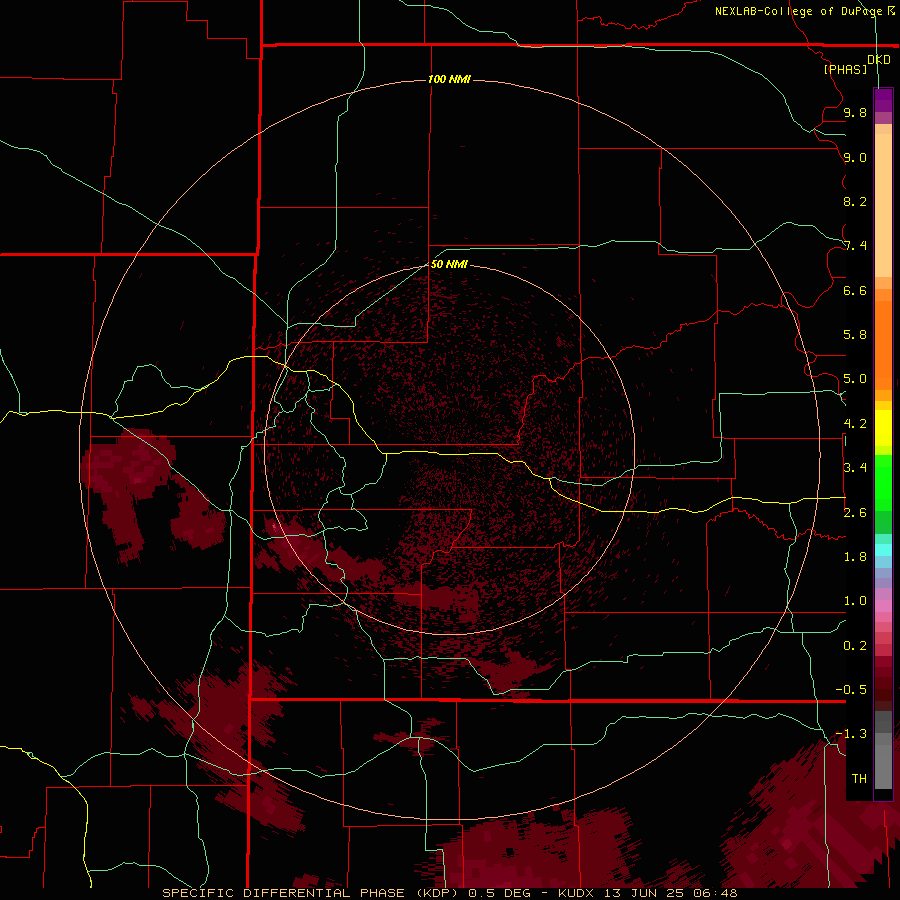Click the [PHAS] label above the legend
Viewport: 900px width, 900px height.
click(x=845, y=69)
